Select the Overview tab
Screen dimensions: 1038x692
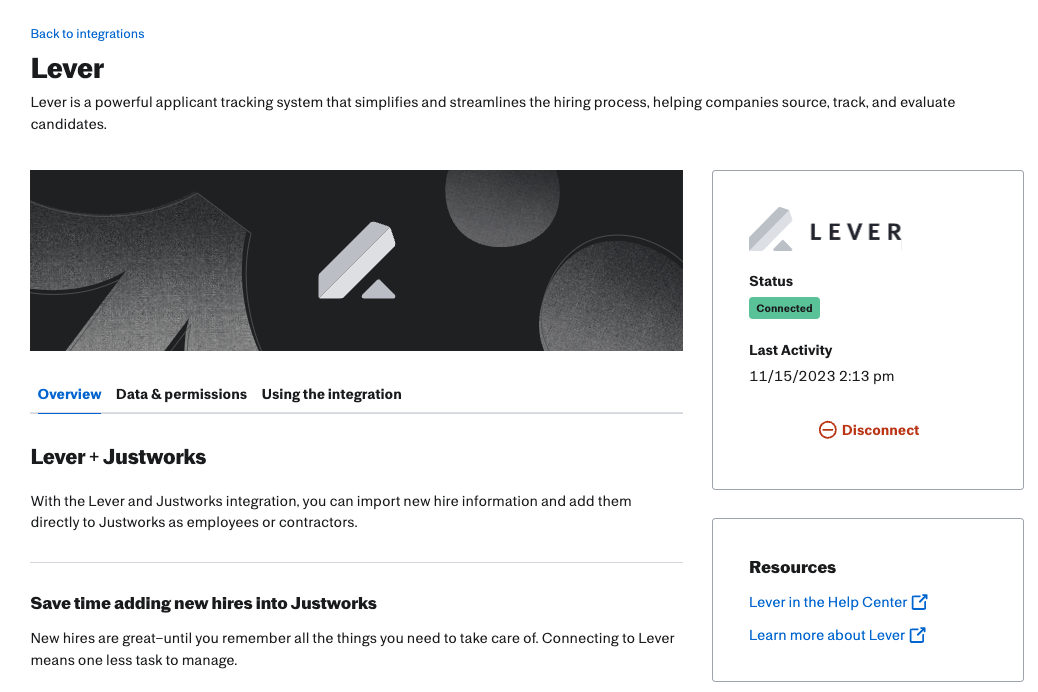pyautogui.click(x=69, y=394)
